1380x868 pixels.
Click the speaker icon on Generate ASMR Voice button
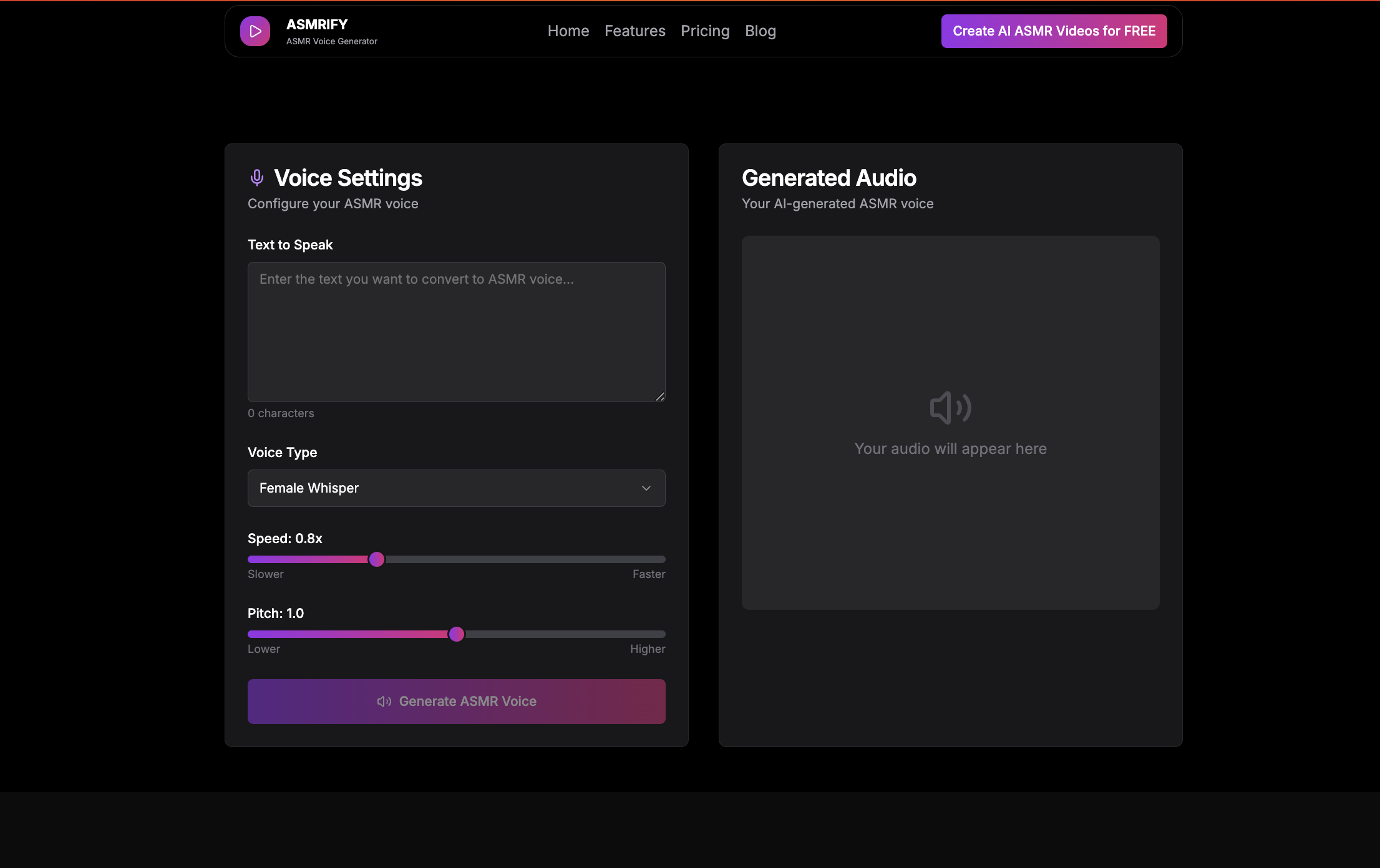click(384, 702)
